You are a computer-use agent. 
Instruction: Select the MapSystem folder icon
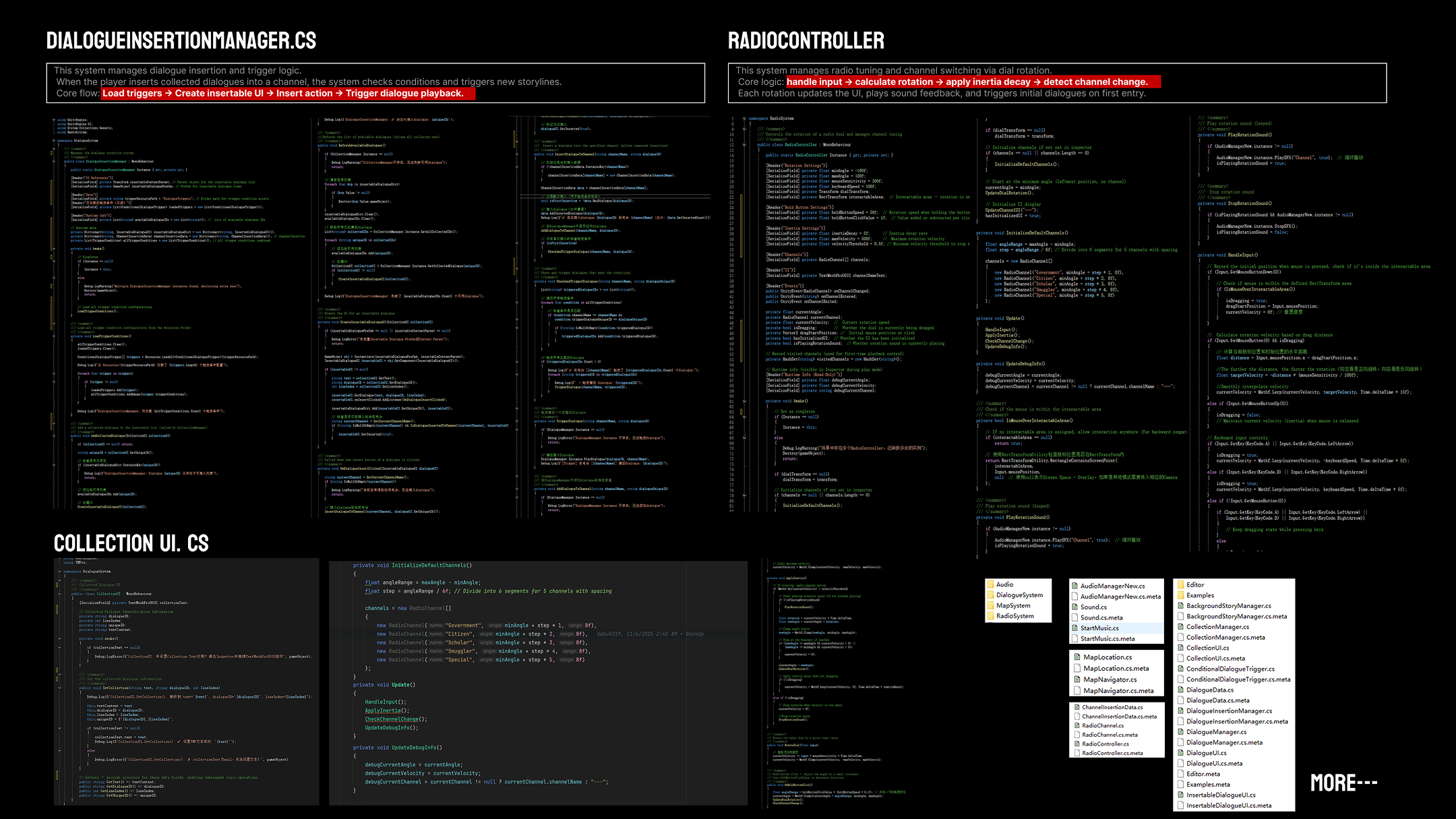991,605
